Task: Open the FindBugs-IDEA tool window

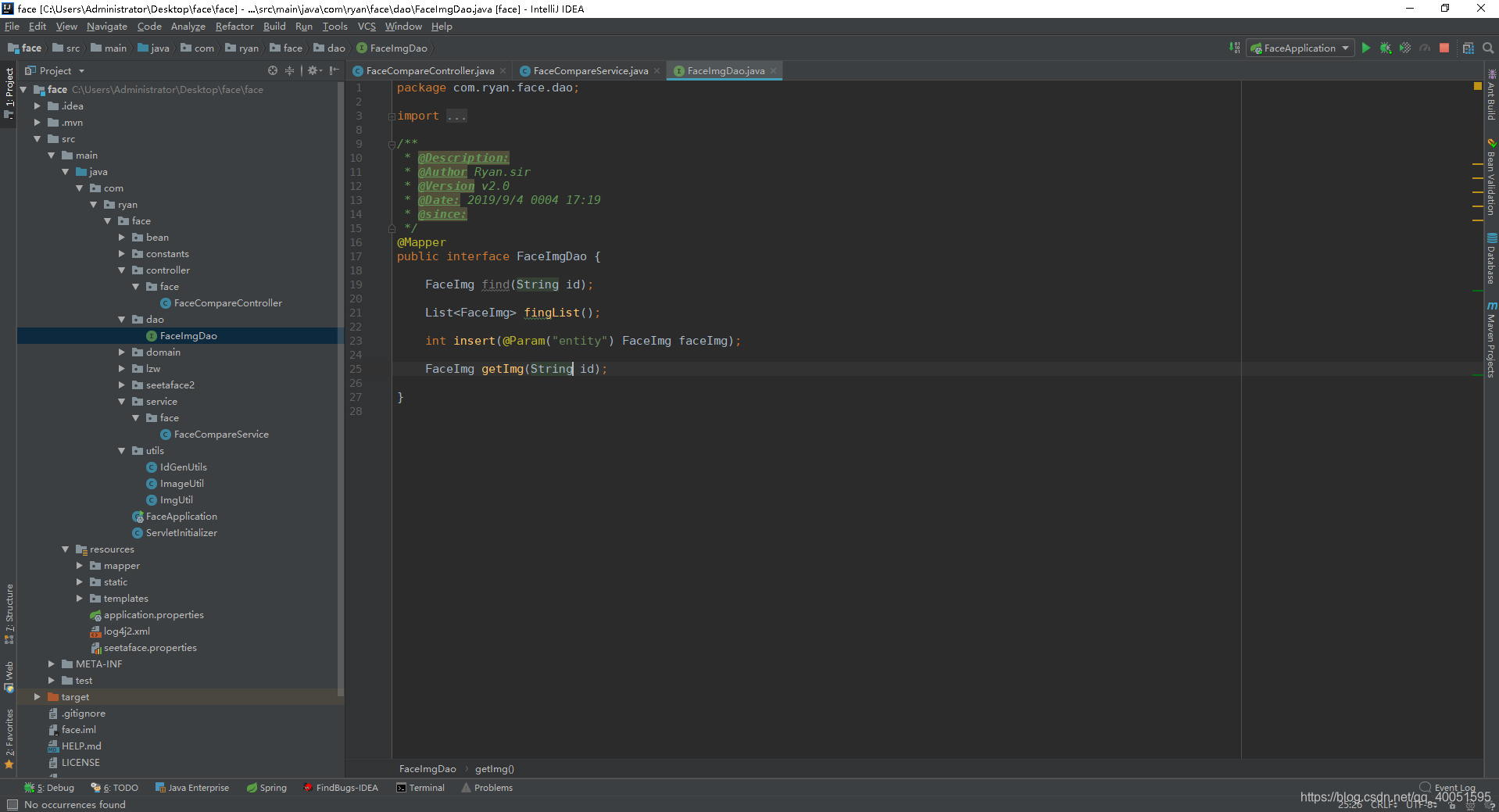Action: 341,788
